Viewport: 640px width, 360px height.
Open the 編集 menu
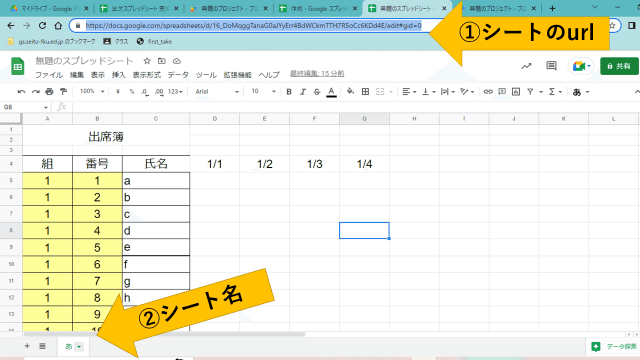pos(77,75)
